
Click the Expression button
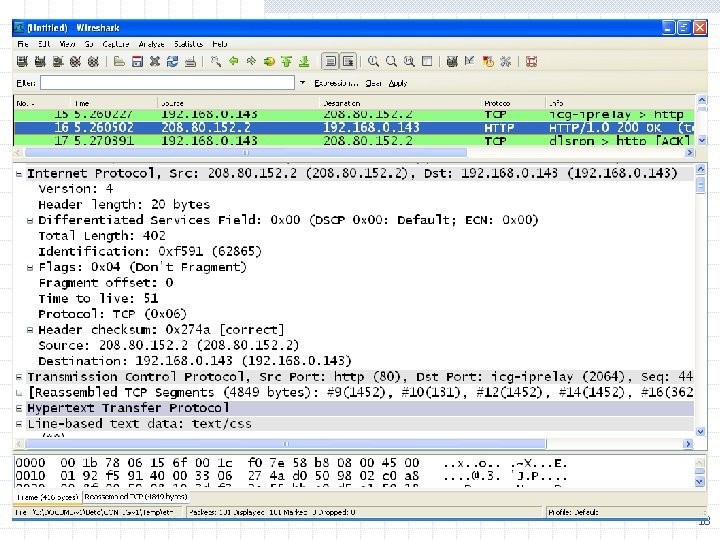(336, 83)
